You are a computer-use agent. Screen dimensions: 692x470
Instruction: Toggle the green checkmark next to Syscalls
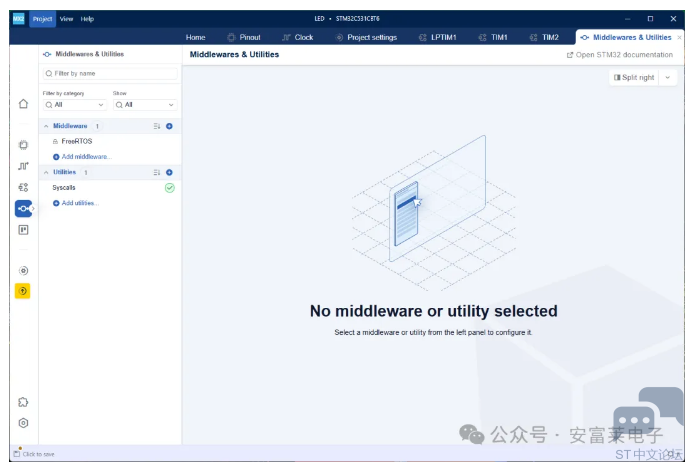click(x=169, y=187)
